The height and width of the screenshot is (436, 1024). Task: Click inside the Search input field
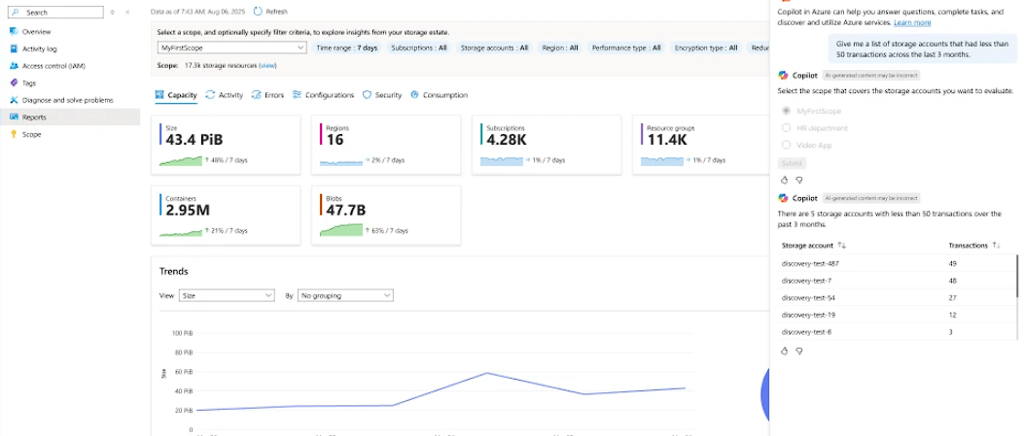(56, 12)
